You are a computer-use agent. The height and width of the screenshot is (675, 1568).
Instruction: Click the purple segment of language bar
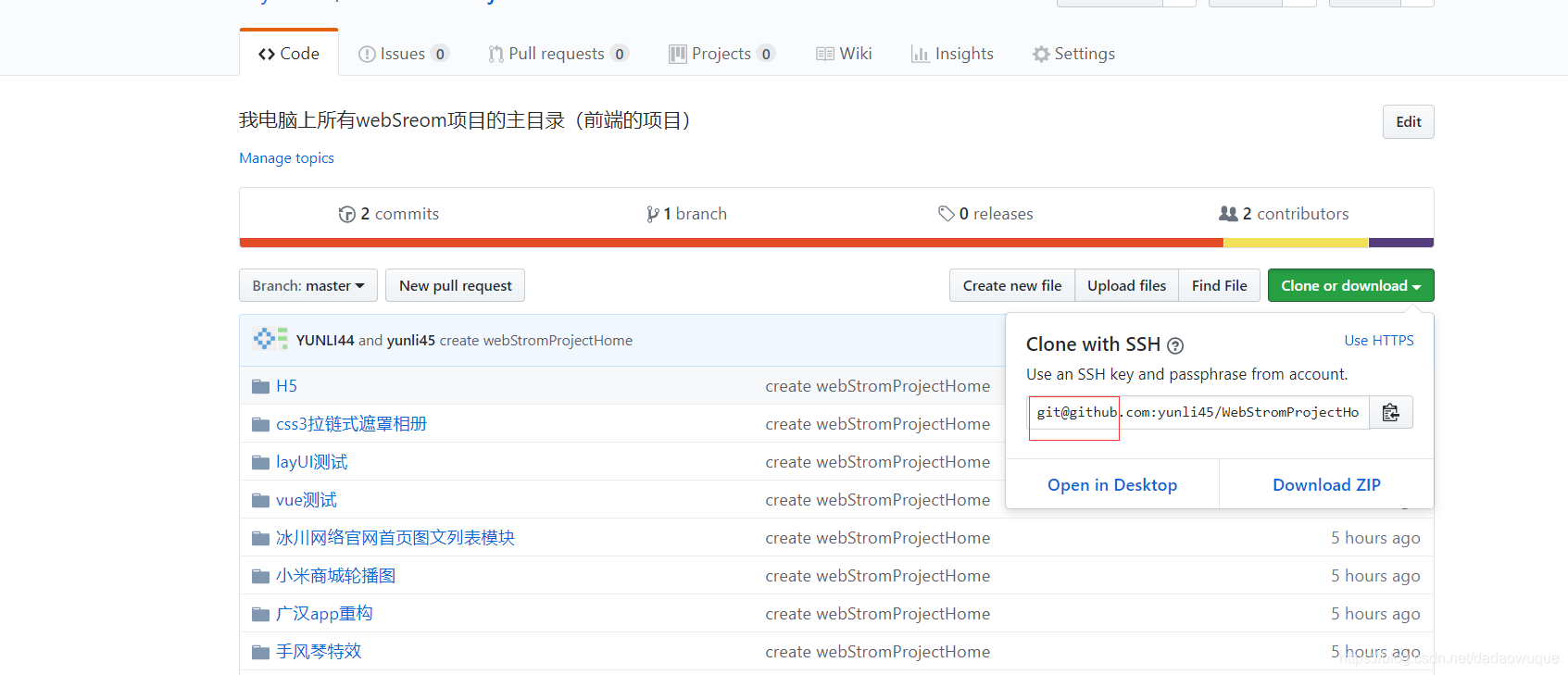pyautogui.click(x=1401, y=243)
